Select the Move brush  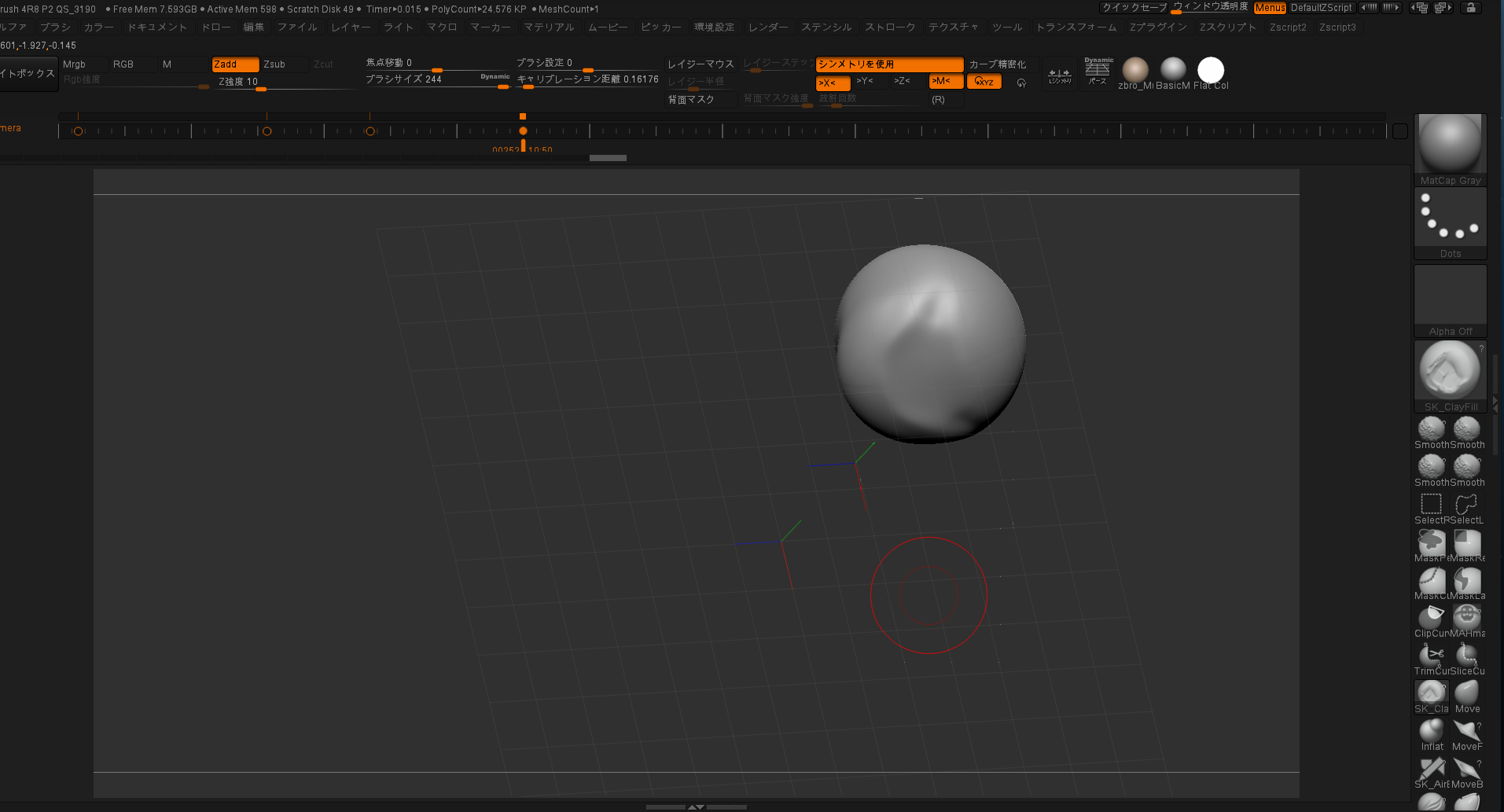pos(1466,696)
